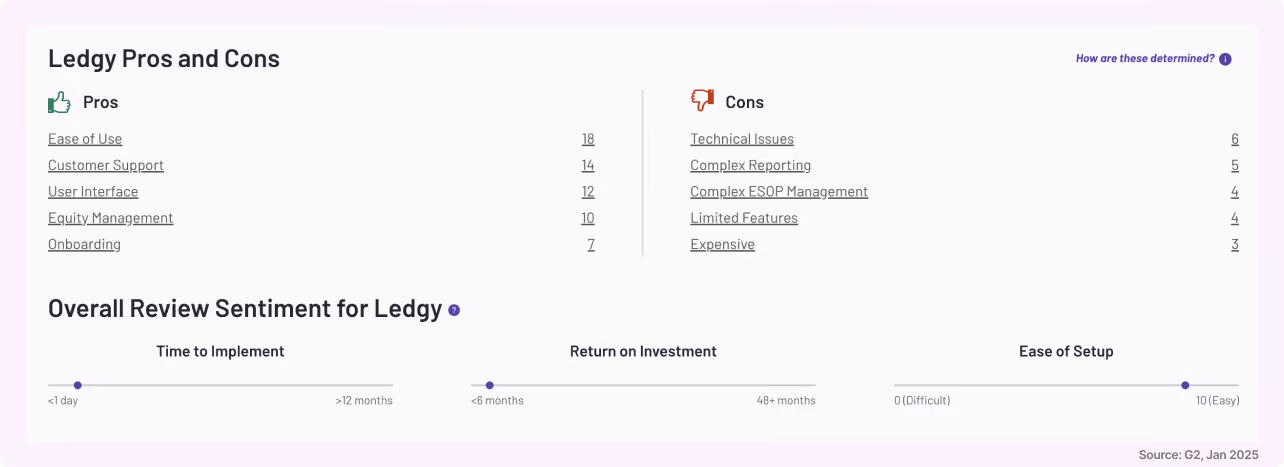
Task: Open the 'Complex ESOP Management' con link
Action: [x=779, y=192]
